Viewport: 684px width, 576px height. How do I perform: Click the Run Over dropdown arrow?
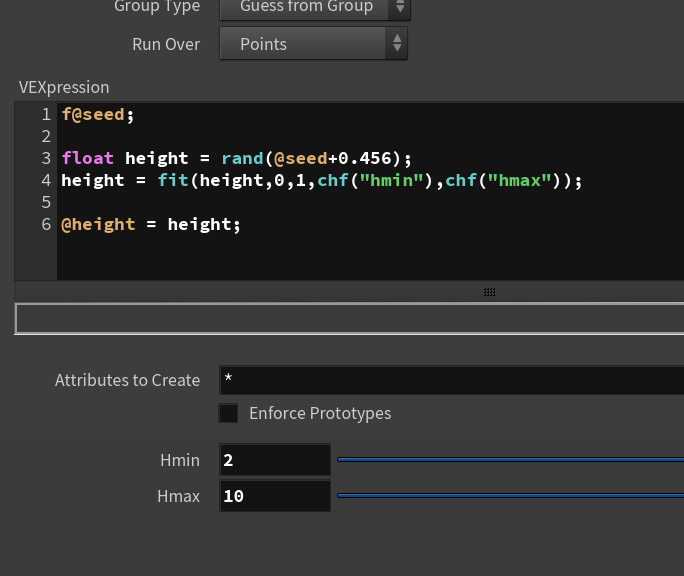pyautogui.click(x=397, y=43)
